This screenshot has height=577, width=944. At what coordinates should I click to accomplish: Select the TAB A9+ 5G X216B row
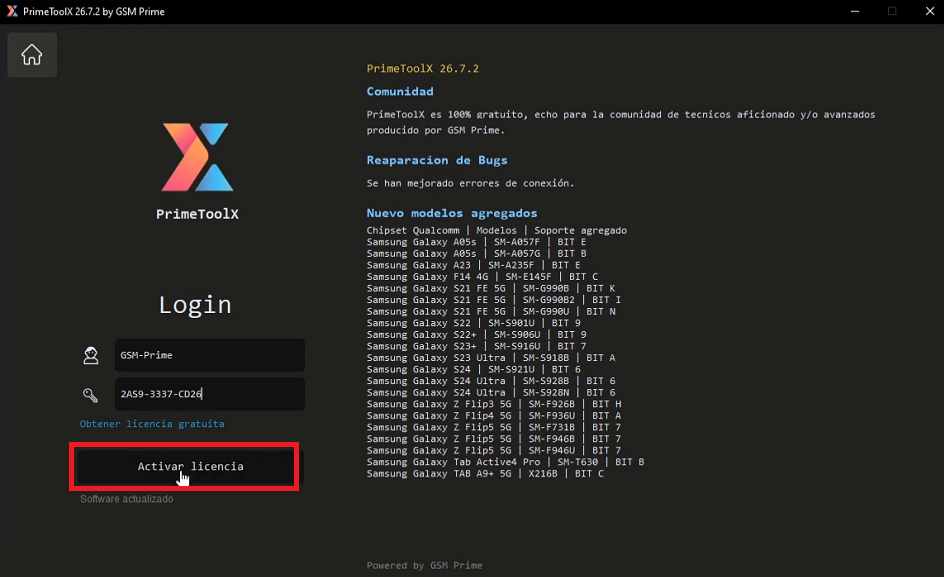click(485, 473)
